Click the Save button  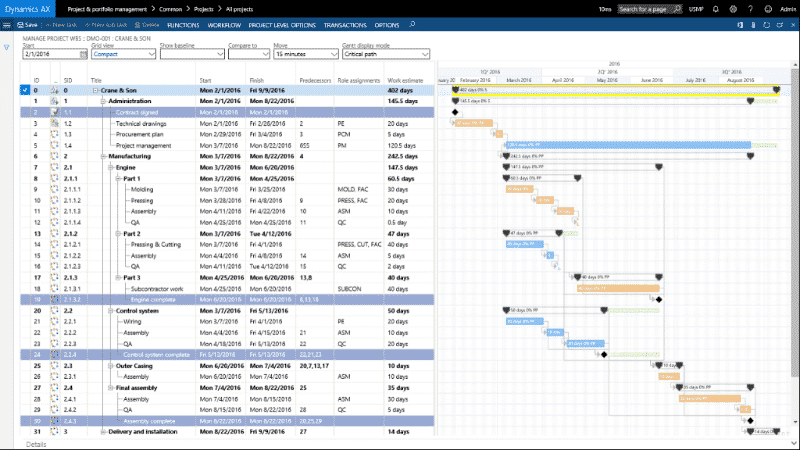27,24
